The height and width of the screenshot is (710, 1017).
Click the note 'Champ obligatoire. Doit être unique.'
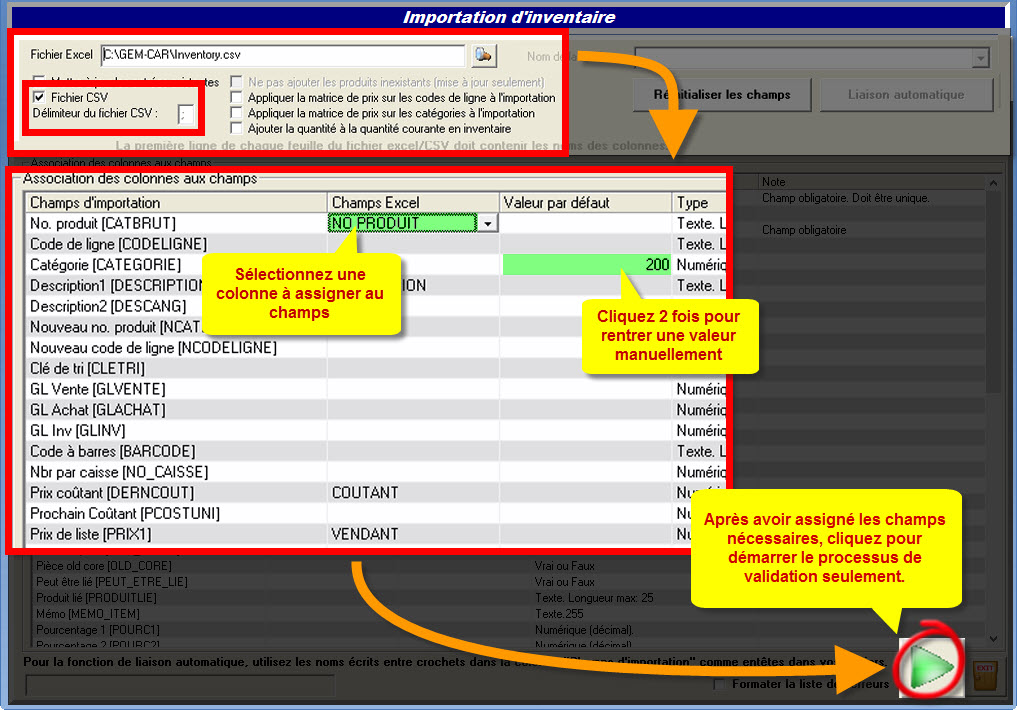[x=845, y=198]
